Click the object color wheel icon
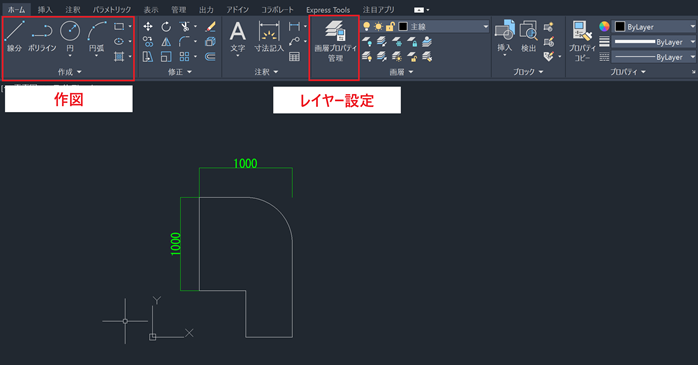Viewport: 698px width, 365px height. (x=604, y=27)
